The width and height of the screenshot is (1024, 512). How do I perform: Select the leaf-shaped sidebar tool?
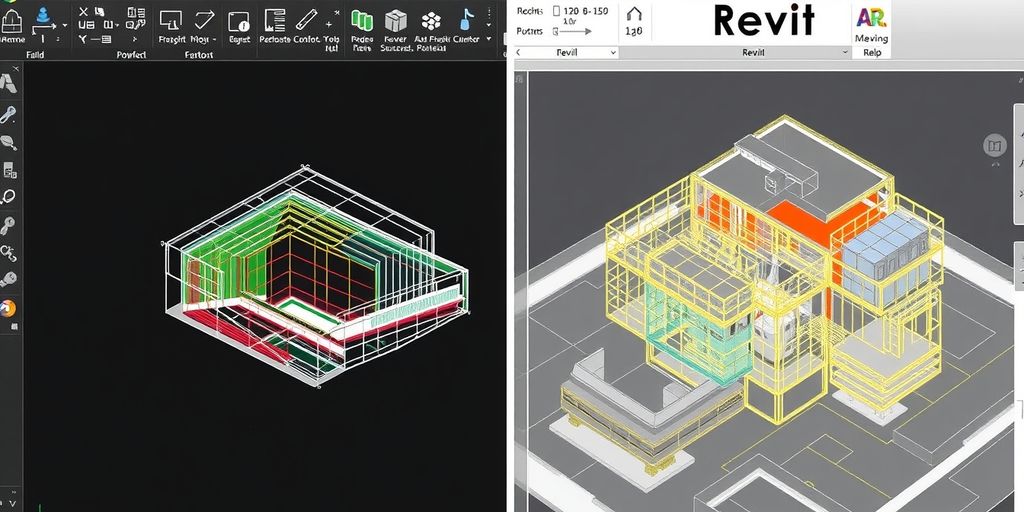8,142
